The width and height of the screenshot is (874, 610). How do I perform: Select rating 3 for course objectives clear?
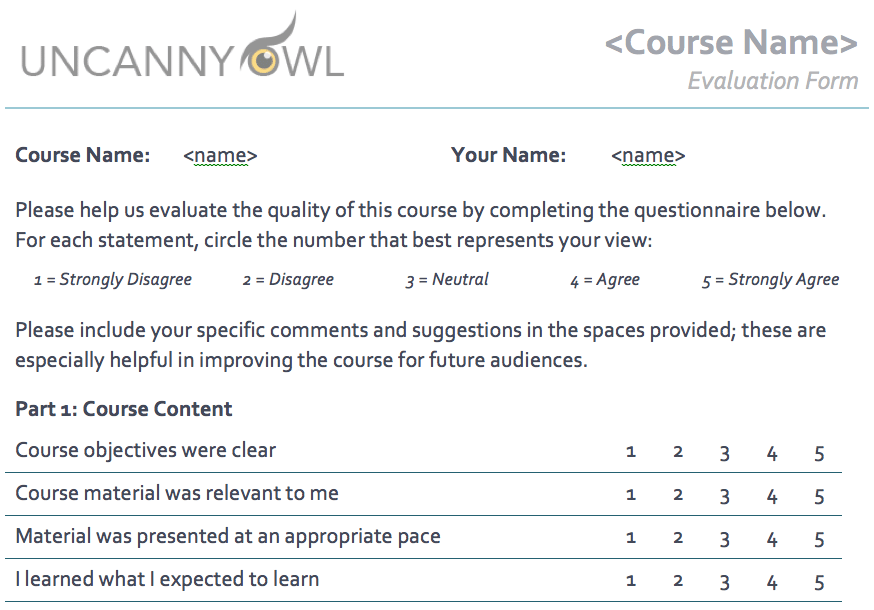tap(724, 453)
